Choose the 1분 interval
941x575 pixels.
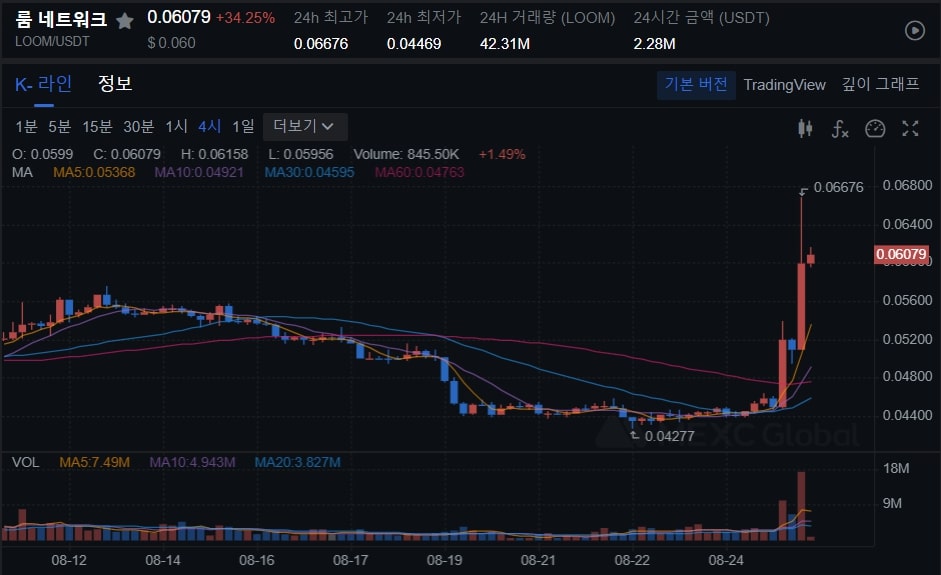point(26,127)
